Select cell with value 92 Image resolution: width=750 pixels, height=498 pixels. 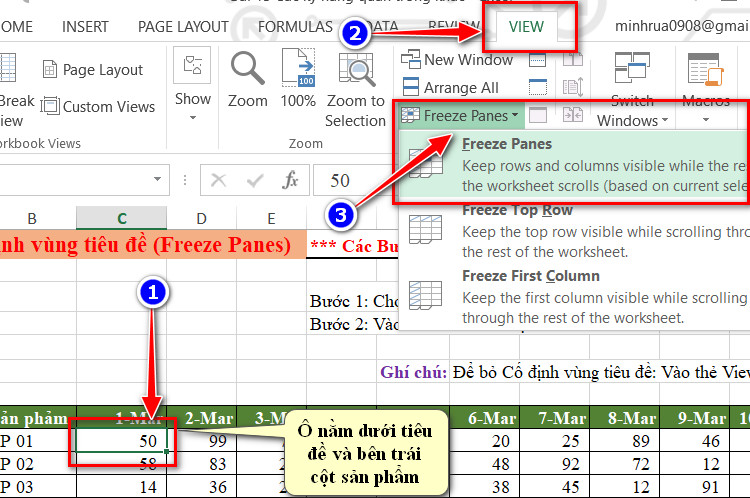point(555,464)
